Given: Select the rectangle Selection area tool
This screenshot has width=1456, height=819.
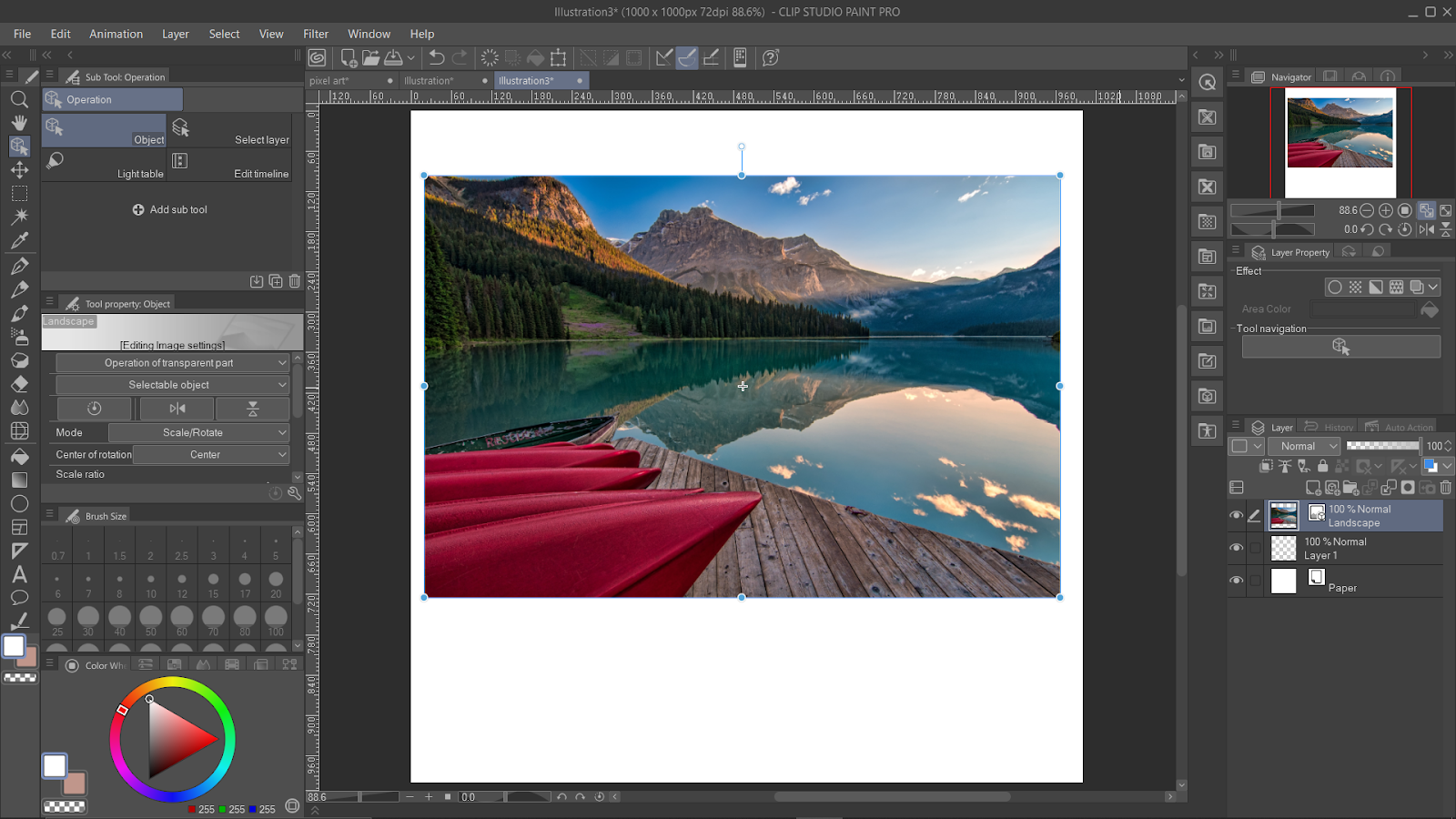Looking at the screenshot, I should point(19,194).
